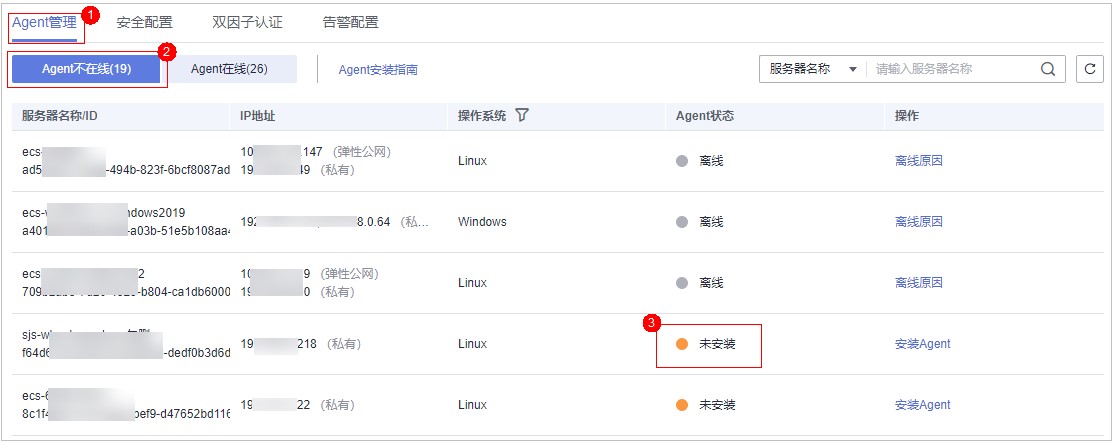Viewport: 1113px width, 443px height.
Task: Click the orange dot in last row
Action: [x=682, y=405]
